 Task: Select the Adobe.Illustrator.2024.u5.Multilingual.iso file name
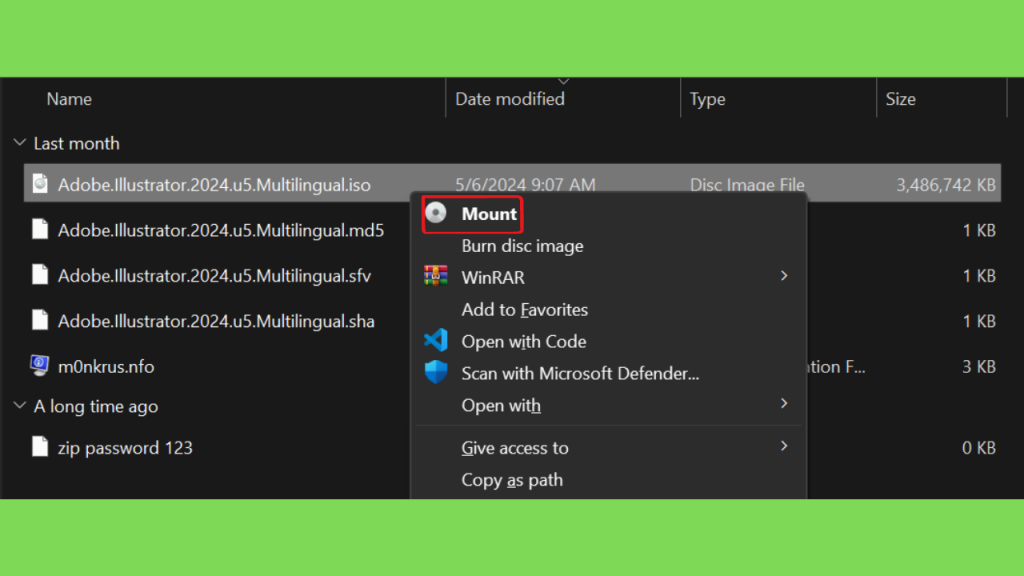click(x=214, y=185)
